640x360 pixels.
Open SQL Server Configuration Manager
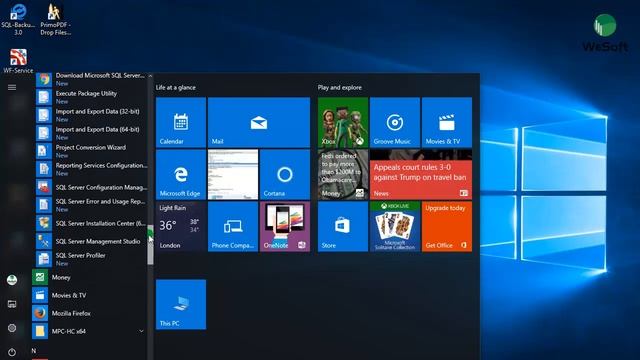coord(90,187)
